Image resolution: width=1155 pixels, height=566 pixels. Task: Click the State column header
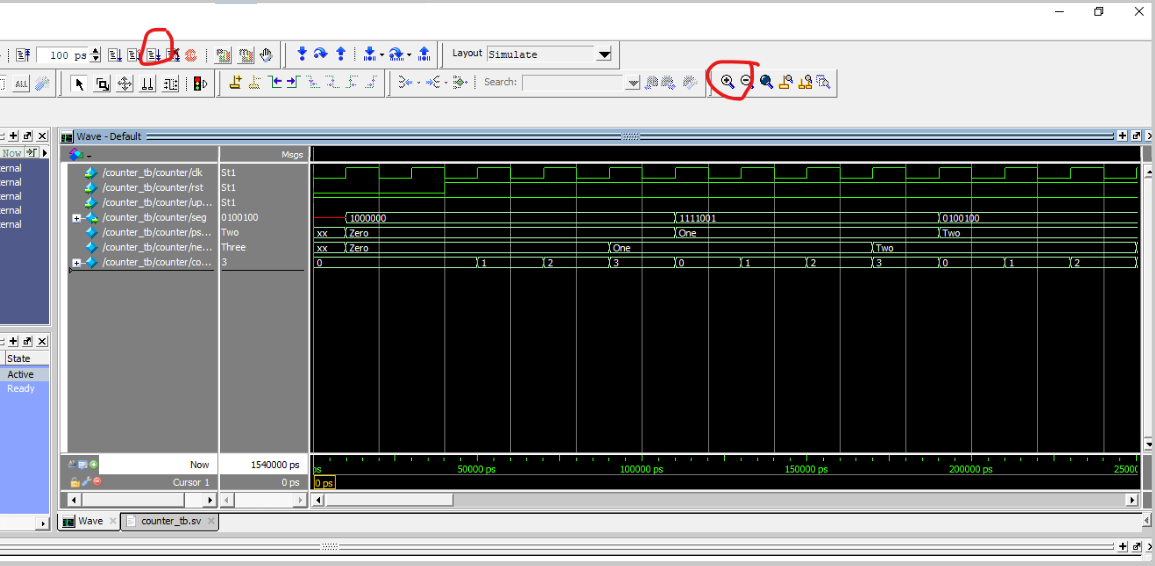[x=19, y=358]
